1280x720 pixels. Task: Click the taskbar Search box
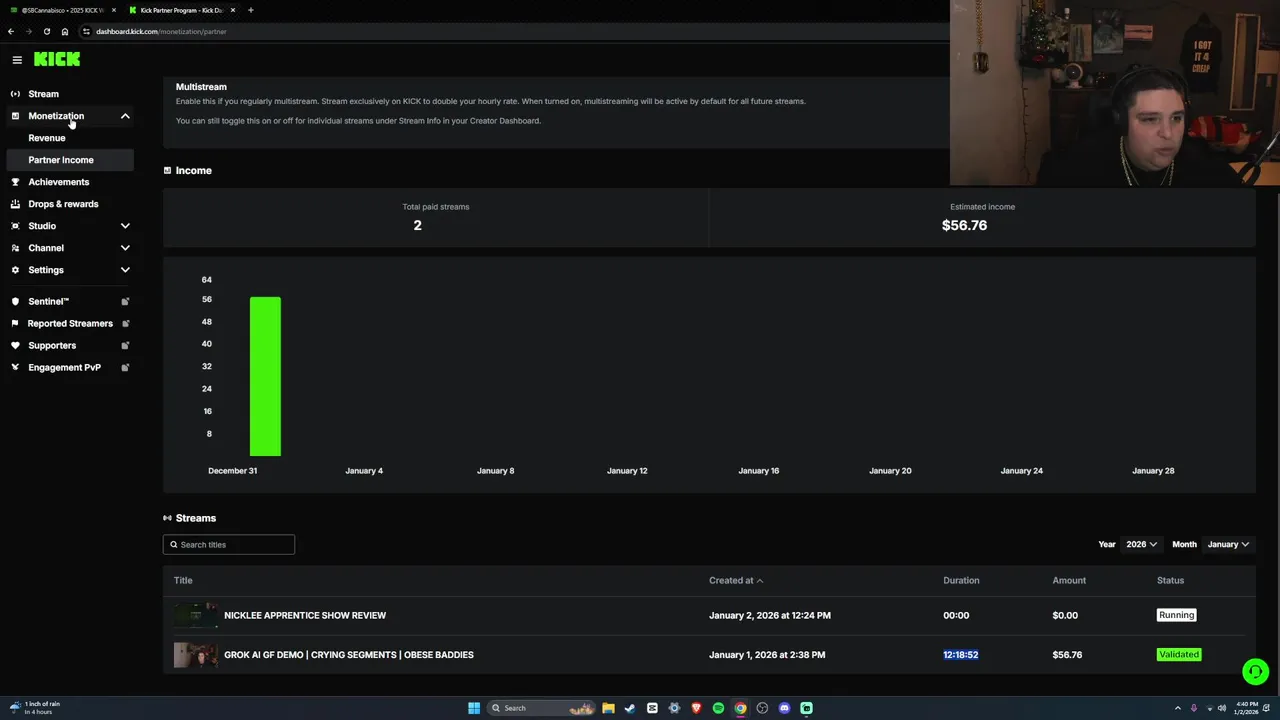click(x=542, y=708)
